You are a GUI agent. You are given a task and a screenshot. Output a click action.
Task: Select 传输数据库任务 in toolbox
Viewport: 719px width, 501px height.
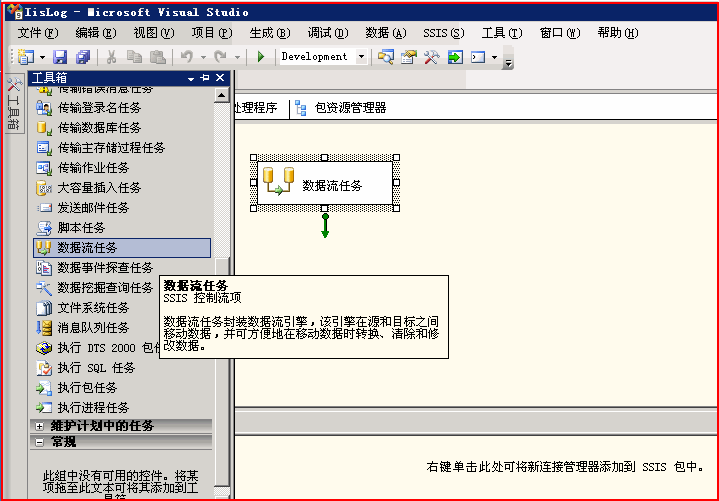[x=122, y=127]
